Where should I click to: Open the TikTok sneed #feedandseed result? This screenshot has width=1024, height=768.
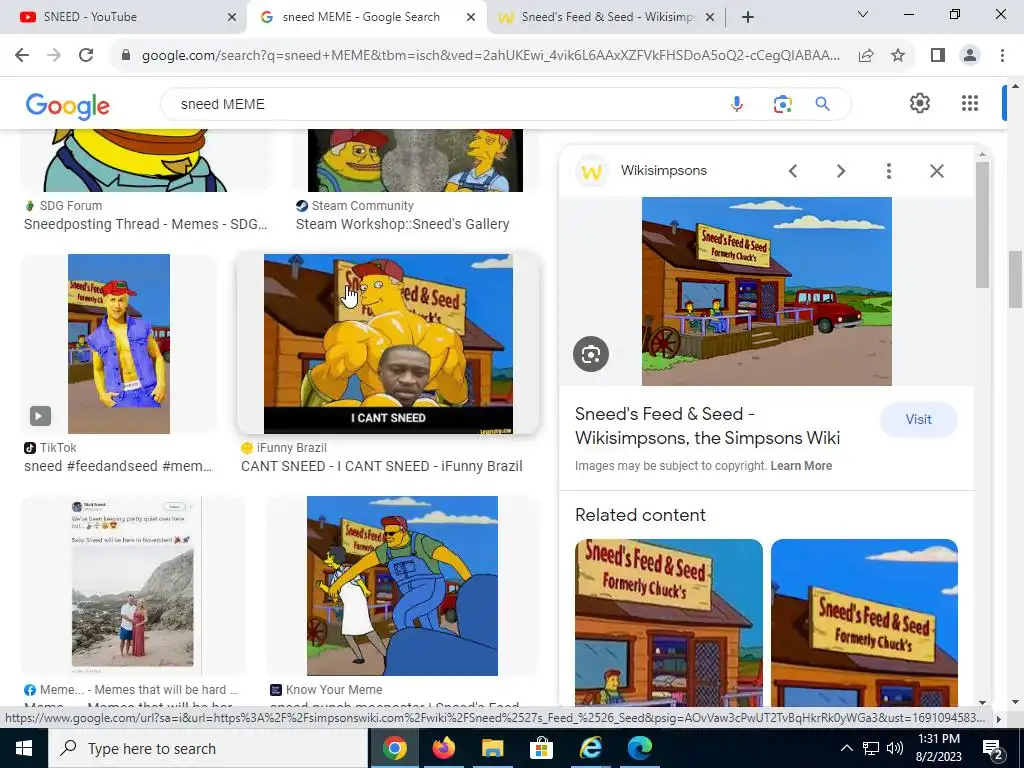click(118, 466)
